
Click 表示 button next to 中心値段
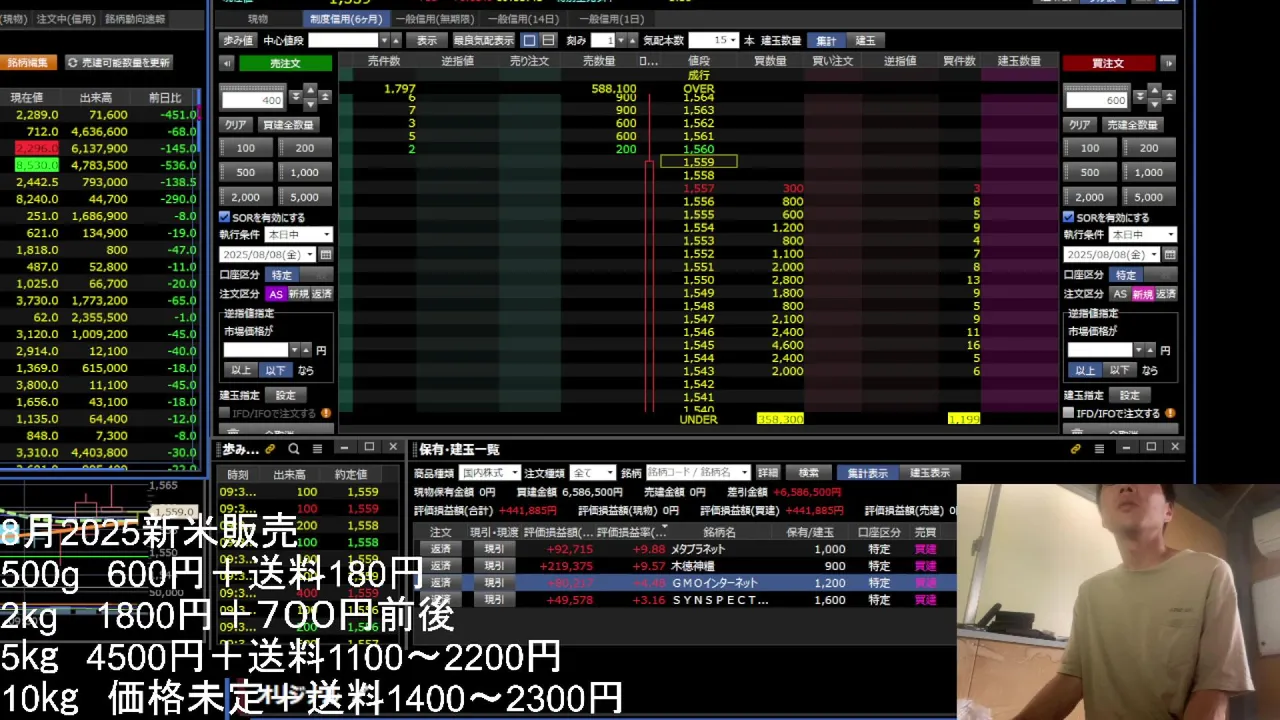coord(427,40)
